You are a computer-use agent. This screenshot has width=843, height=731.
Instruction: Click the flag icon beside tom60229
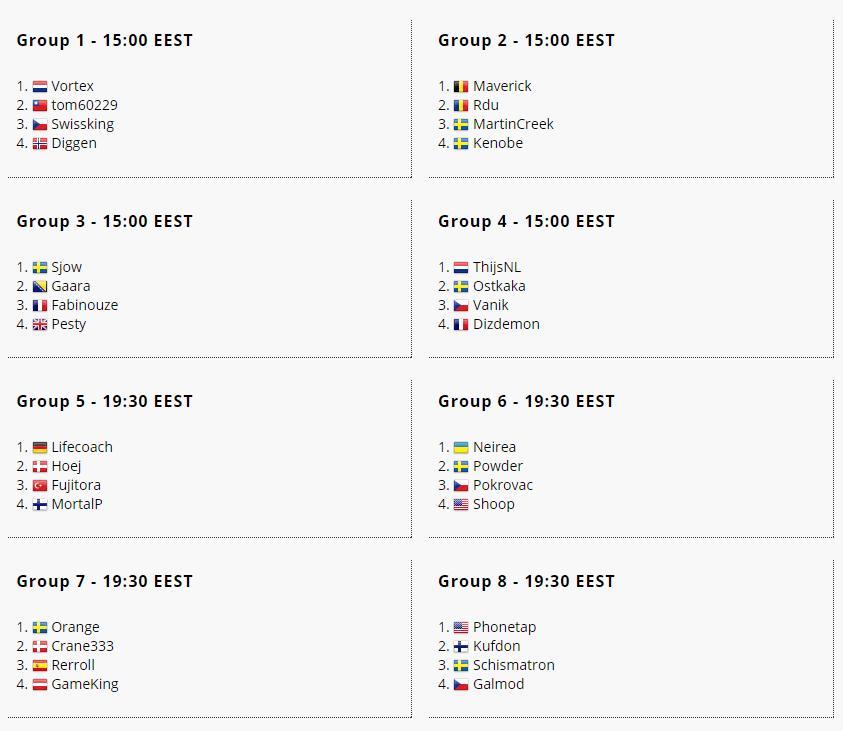click(x=40, y=106)
